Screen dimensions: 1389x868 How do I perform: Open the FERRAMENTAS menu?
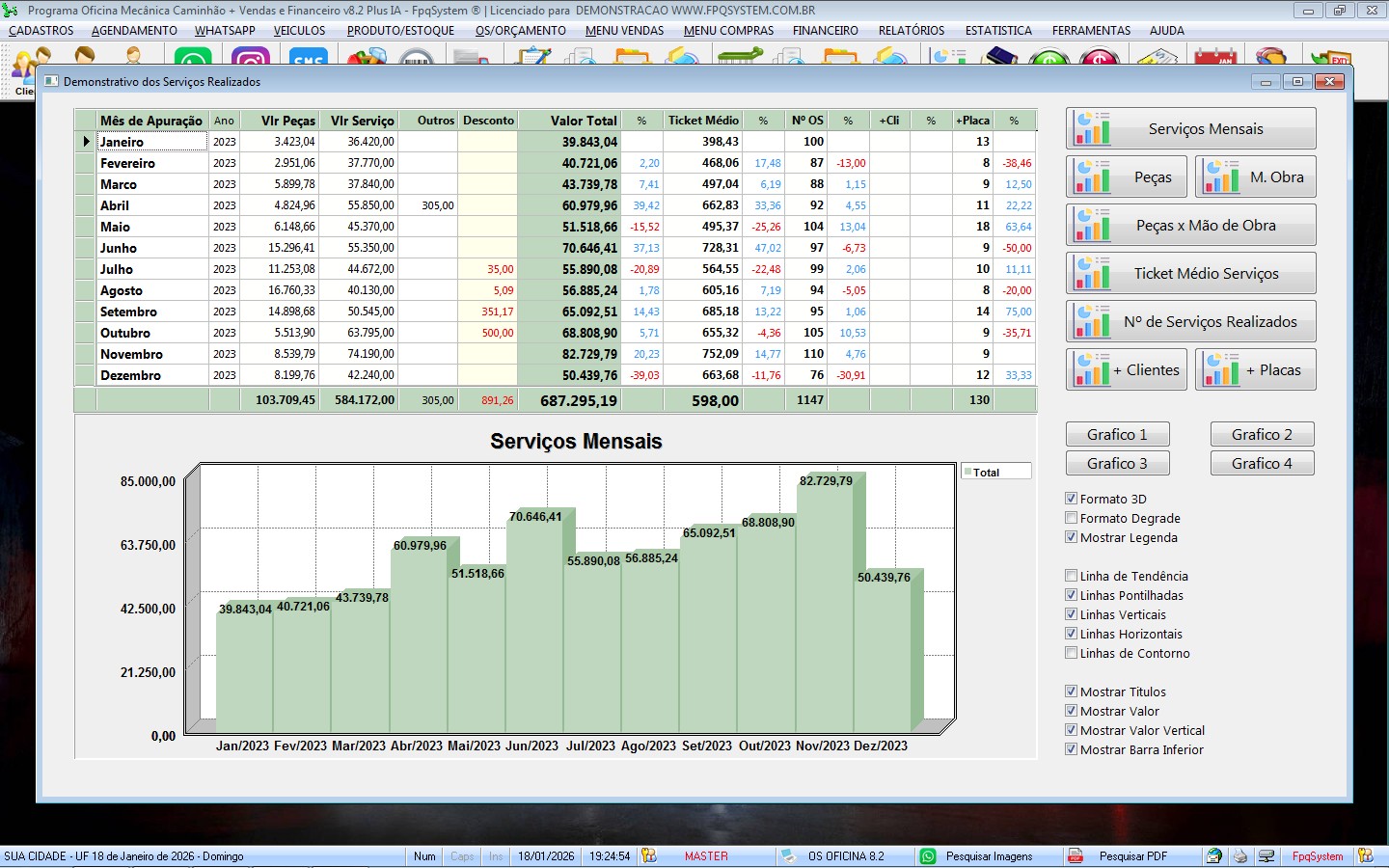(x=1091, y=31)
